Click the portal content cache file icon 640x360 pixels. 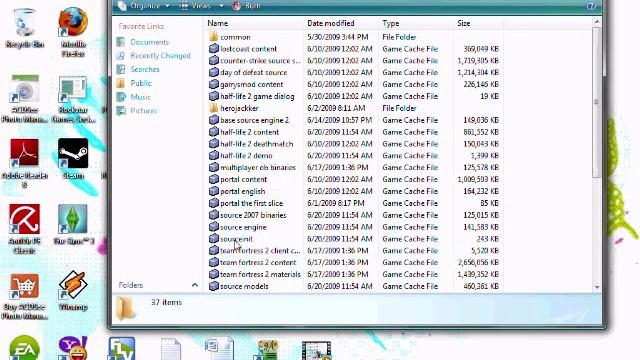point(213,179)
